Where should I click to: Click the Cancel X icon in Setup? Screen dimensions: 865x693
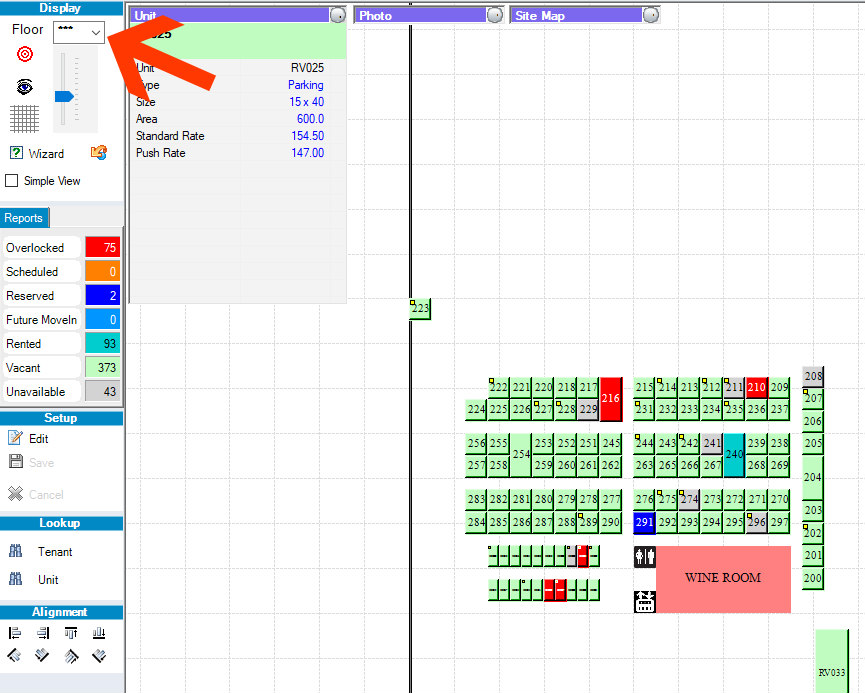[x=16, y=493]
